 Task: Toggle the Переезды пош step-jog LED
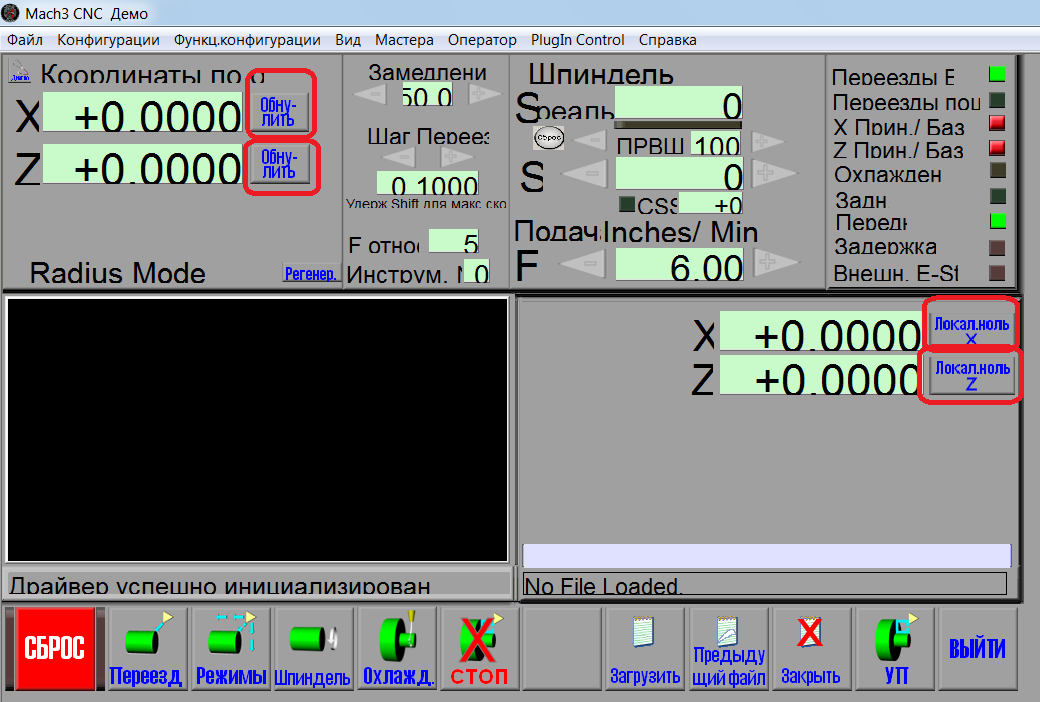(x=997, y=100)
